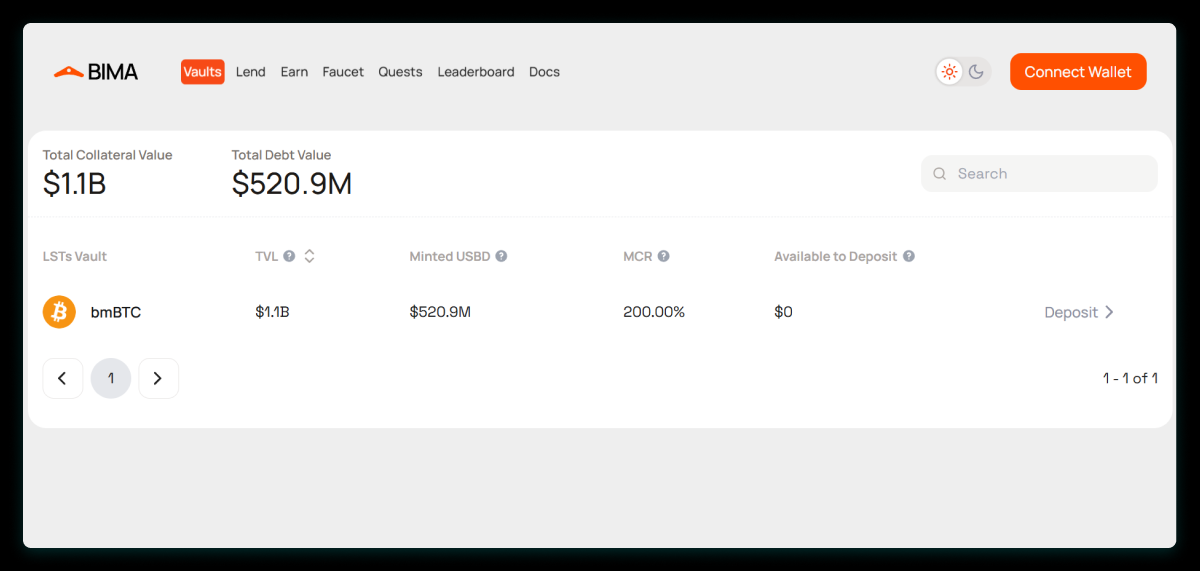Viewport: 1200px width, 571px height.
Task: Click the 200.00% MCR value
Action: [x=654, y=312]
